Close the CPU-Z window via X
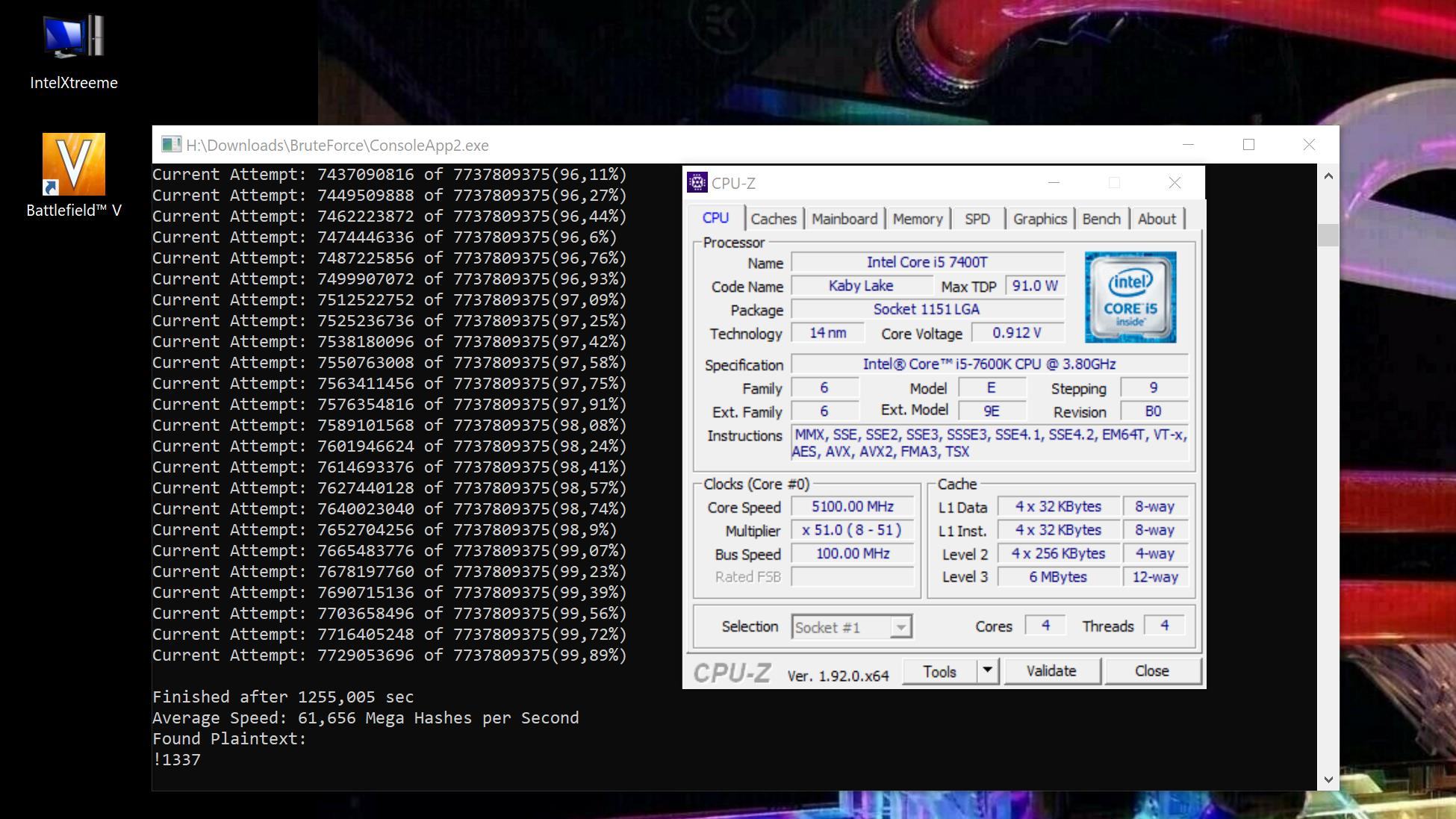The image size is (1456, 819). coord(1175,183)
